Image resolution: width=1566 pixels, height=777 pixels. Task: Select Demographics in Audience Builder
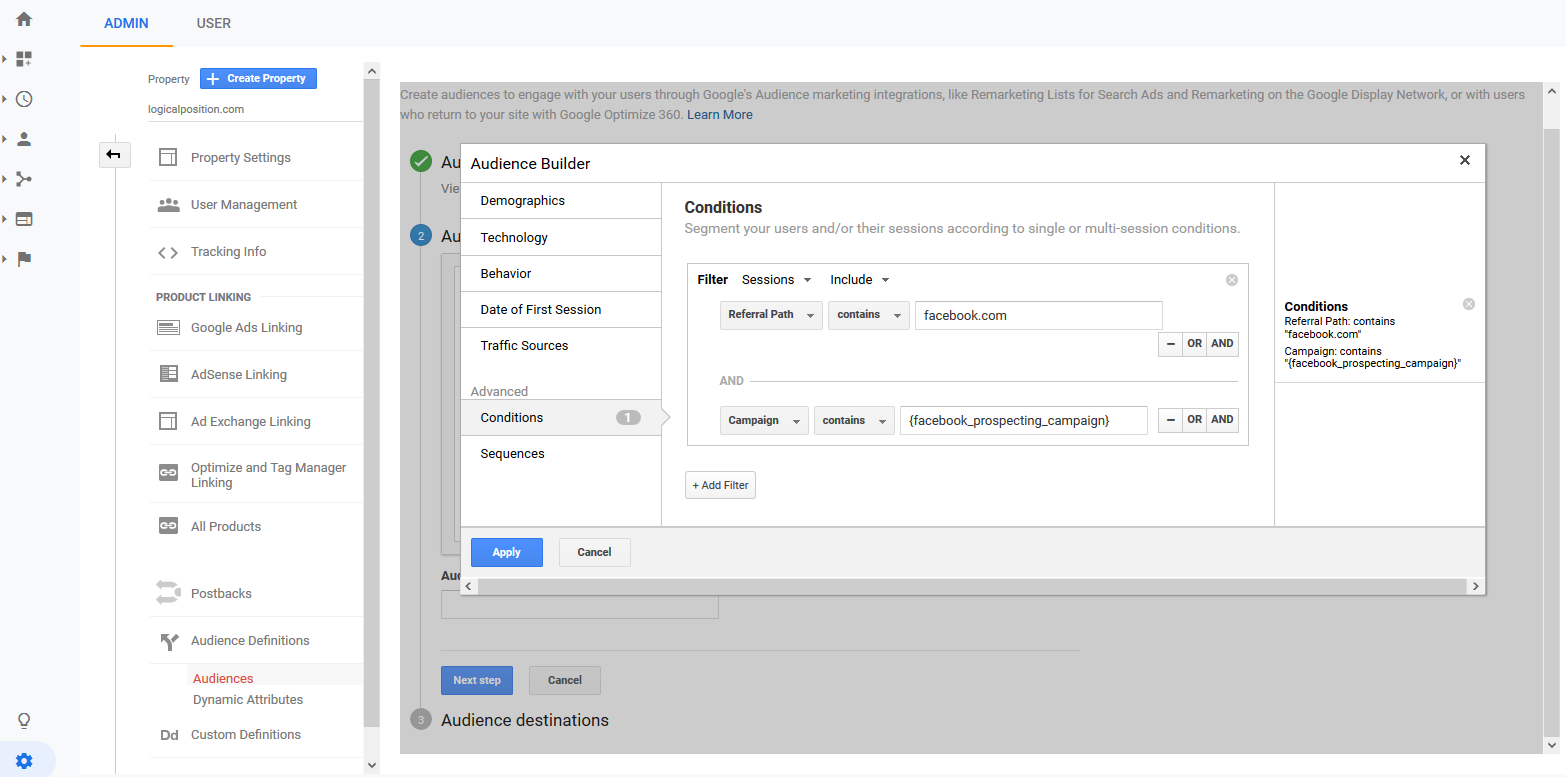(x=561, y=201)
